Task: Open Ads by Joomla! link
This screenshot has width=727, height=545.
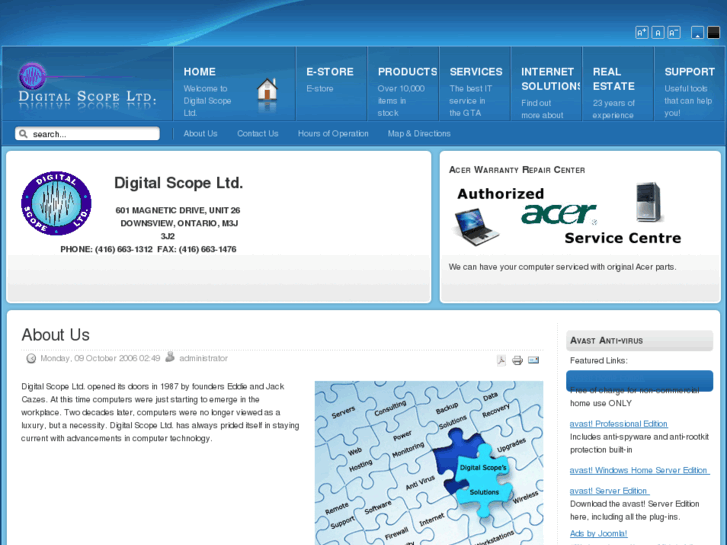Action: pyautogui.click(x=599, y=533)
